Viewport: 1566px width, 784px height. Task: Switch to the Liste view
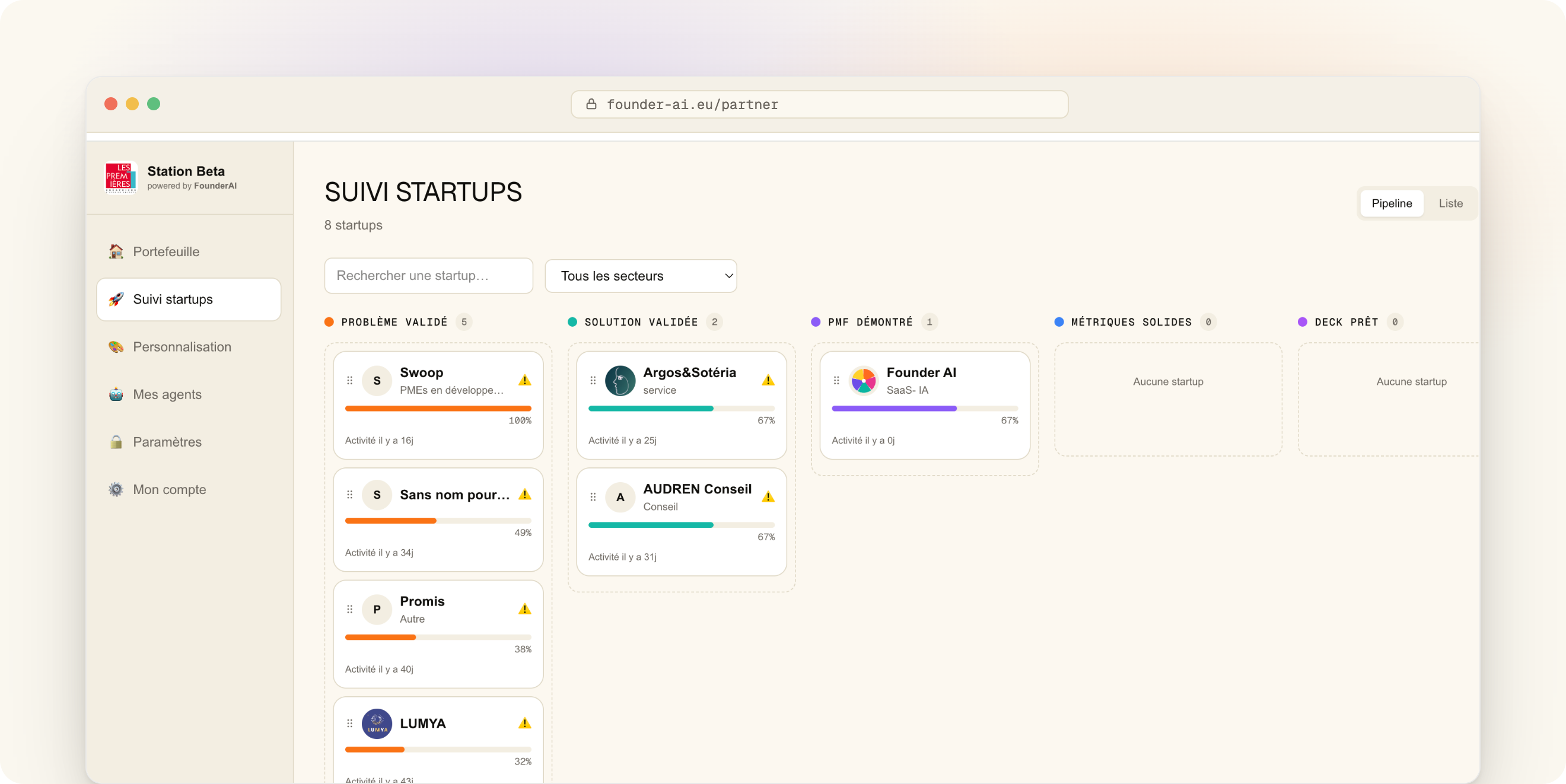[x=1450, y=203]
